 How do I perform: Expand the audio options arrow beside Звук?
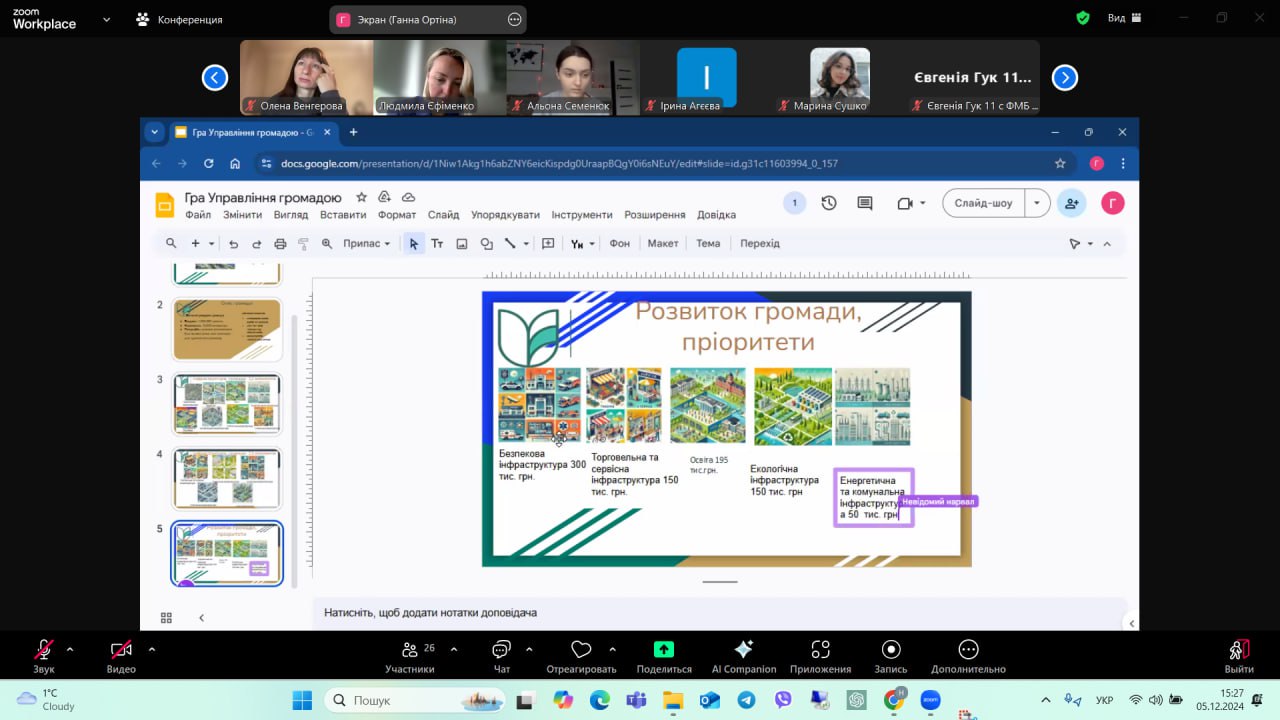70,649
